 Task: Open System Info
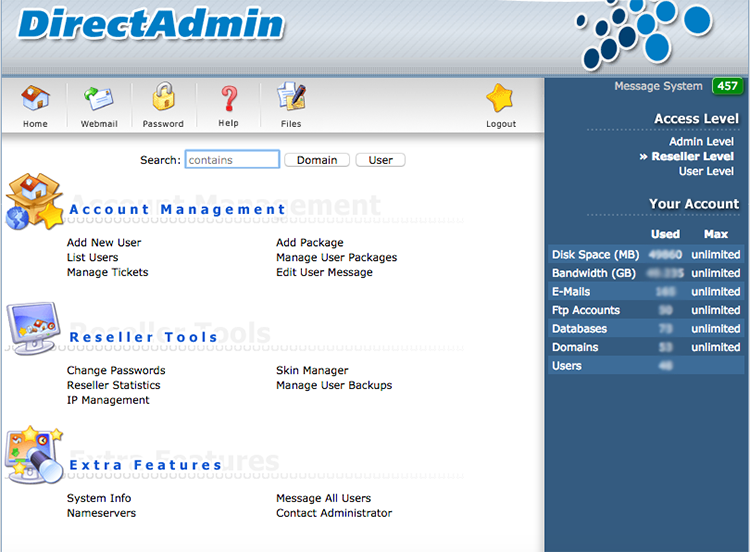[x=99, y=498]
